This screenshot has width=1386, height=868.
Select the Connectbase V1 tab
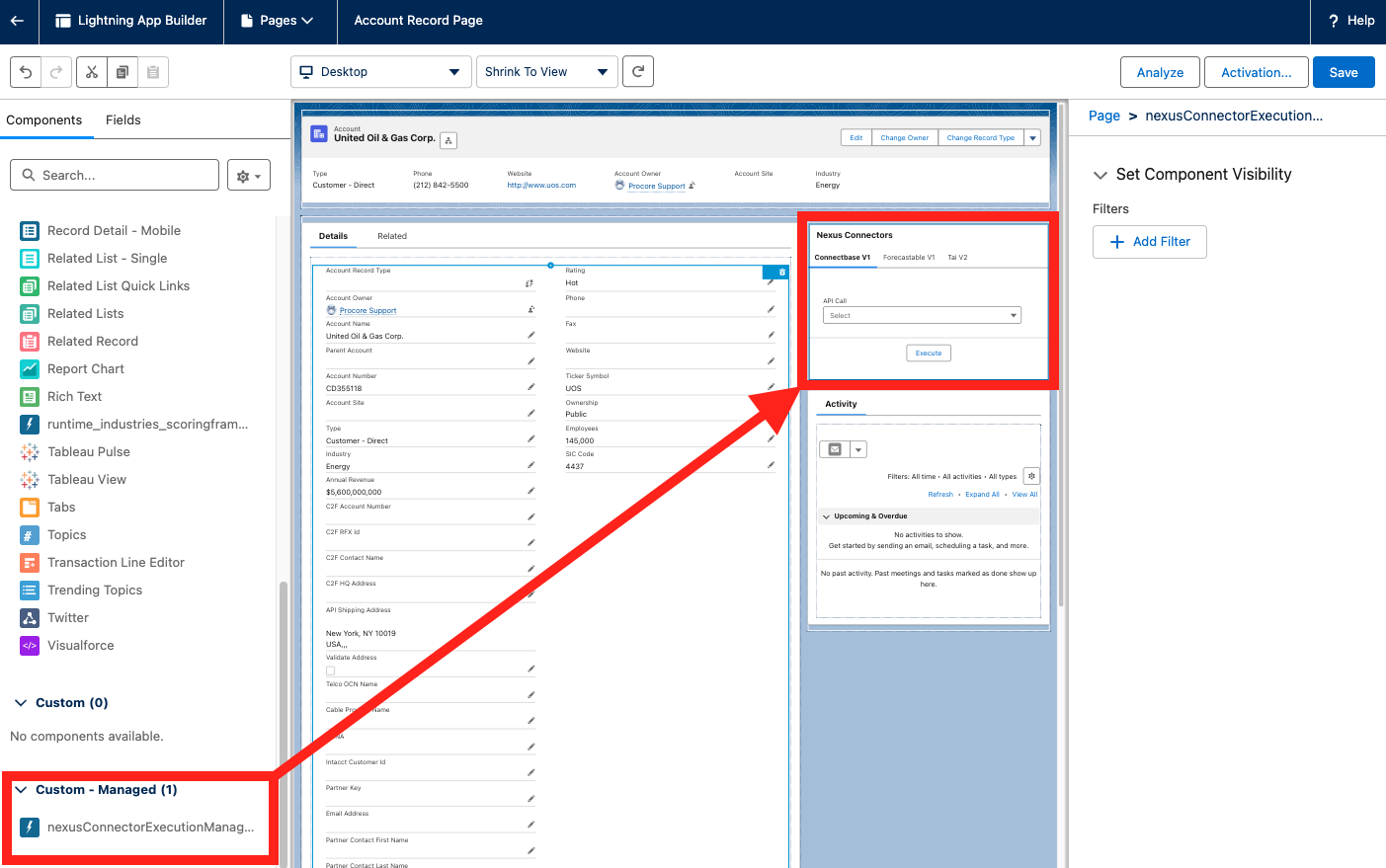point(843,258)
